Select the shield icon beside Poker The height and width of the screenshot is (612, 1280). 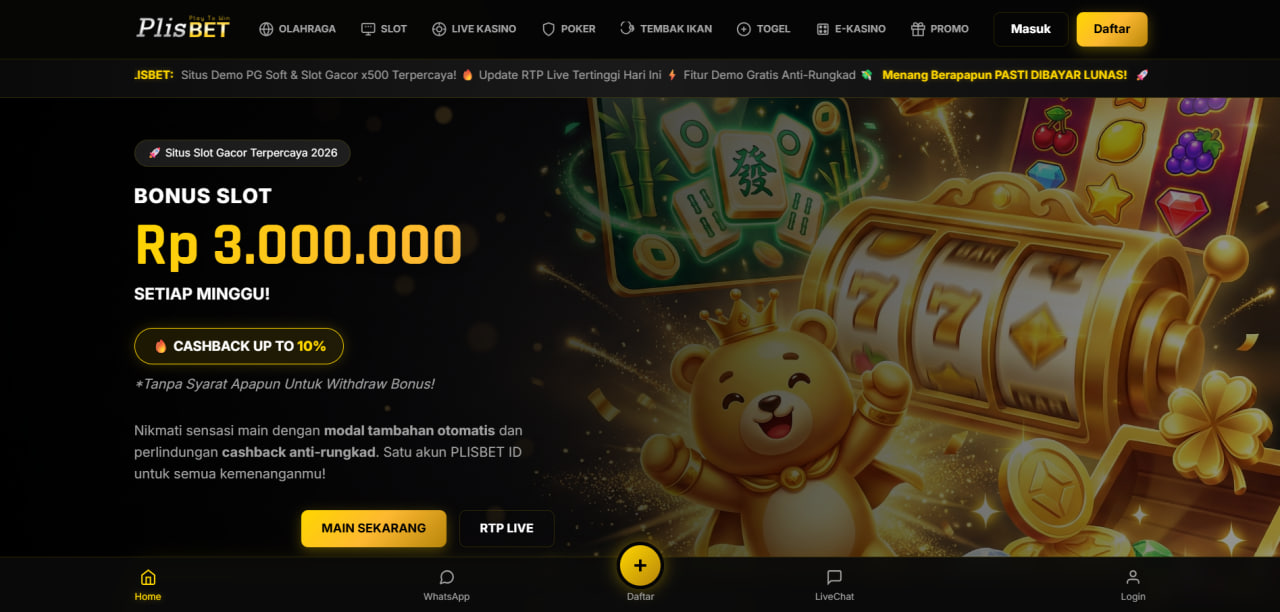coord(548,29)
